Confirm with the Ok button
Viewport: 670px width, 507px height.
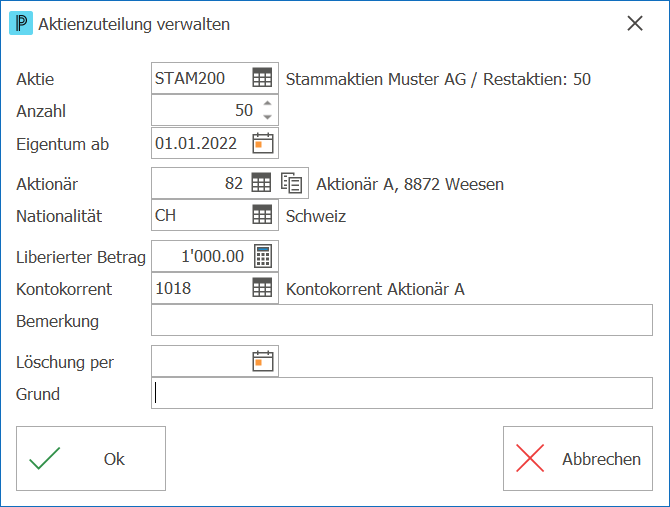(x=91, y=458)
